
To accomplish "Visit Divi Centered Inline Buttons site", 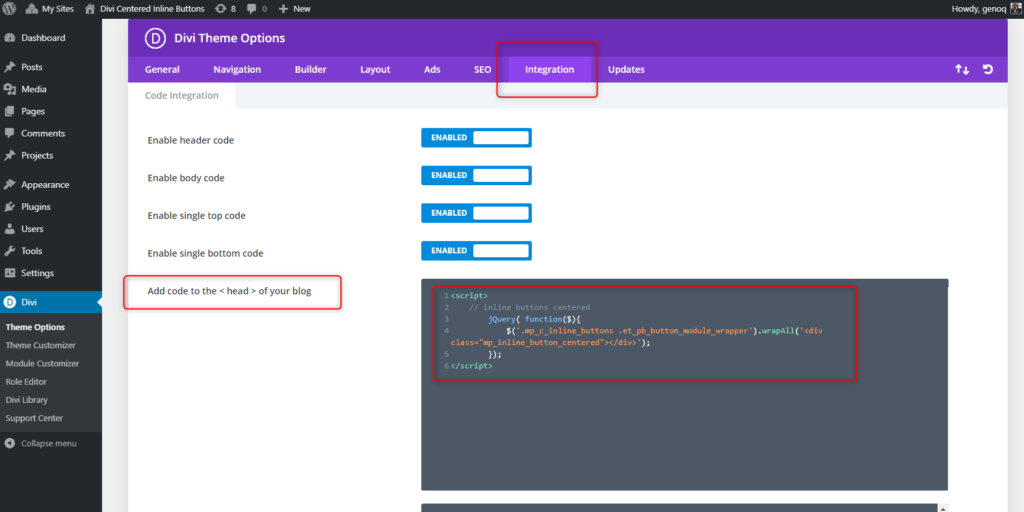I will (145, 8).
